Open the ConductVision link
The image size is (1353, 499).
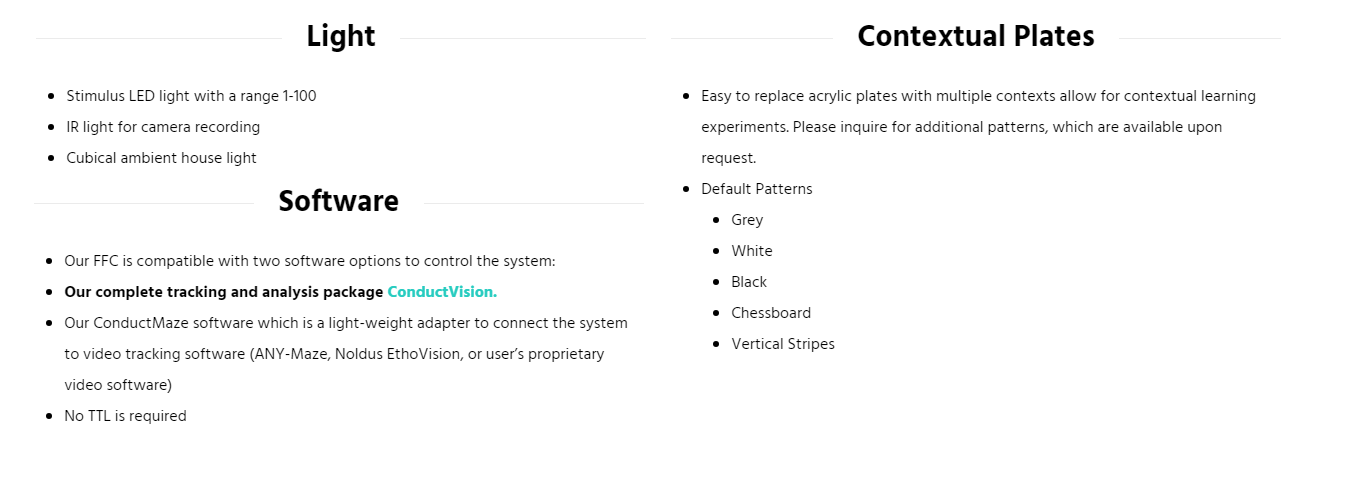click(442, 292)
